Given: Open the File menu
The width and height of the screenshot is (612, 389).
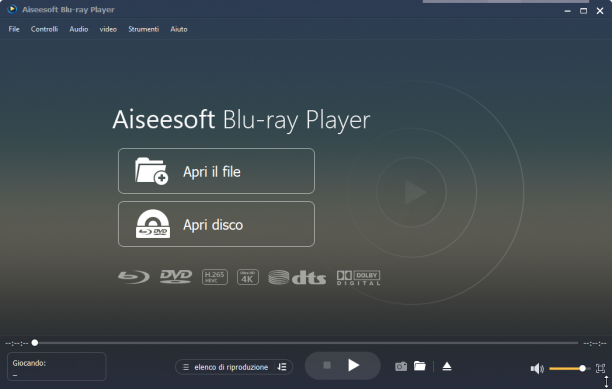Looking at the screenshot, I should coord(14,29).
